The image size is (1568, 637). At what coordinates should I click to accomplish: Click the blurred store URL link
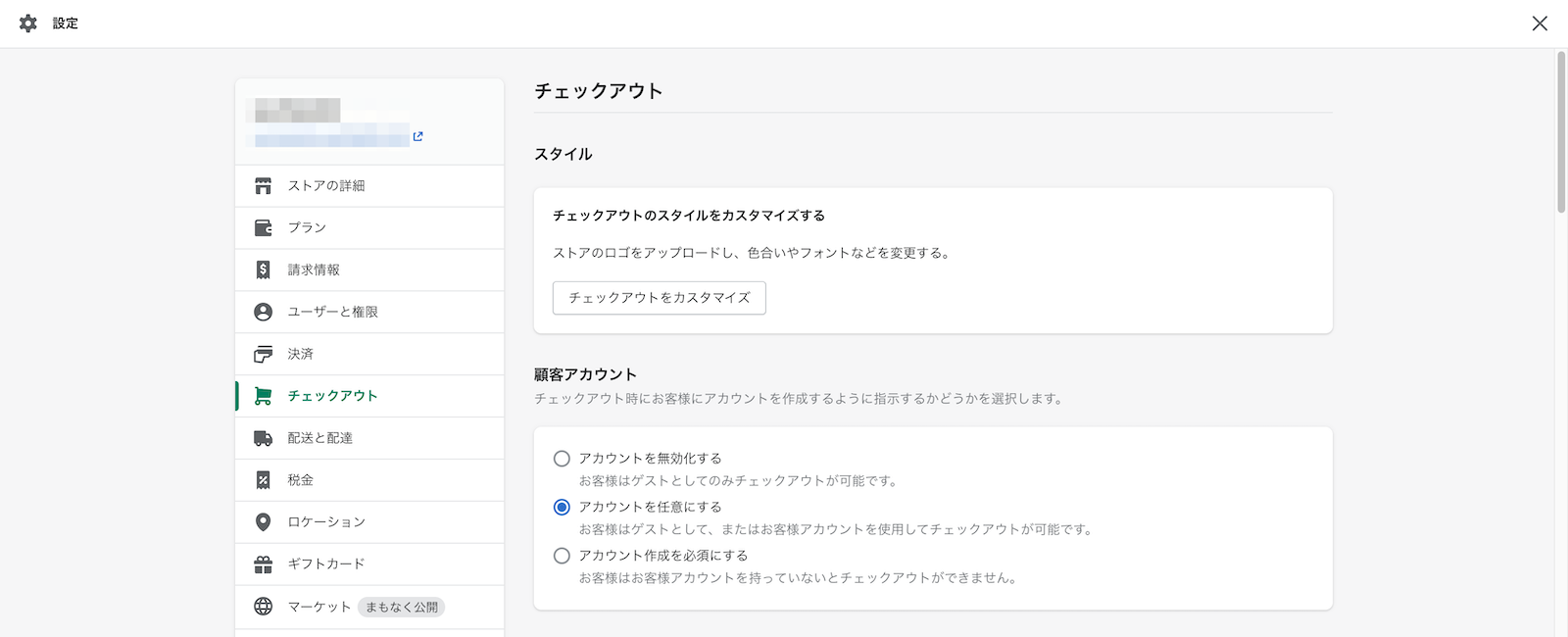(332, 137)
